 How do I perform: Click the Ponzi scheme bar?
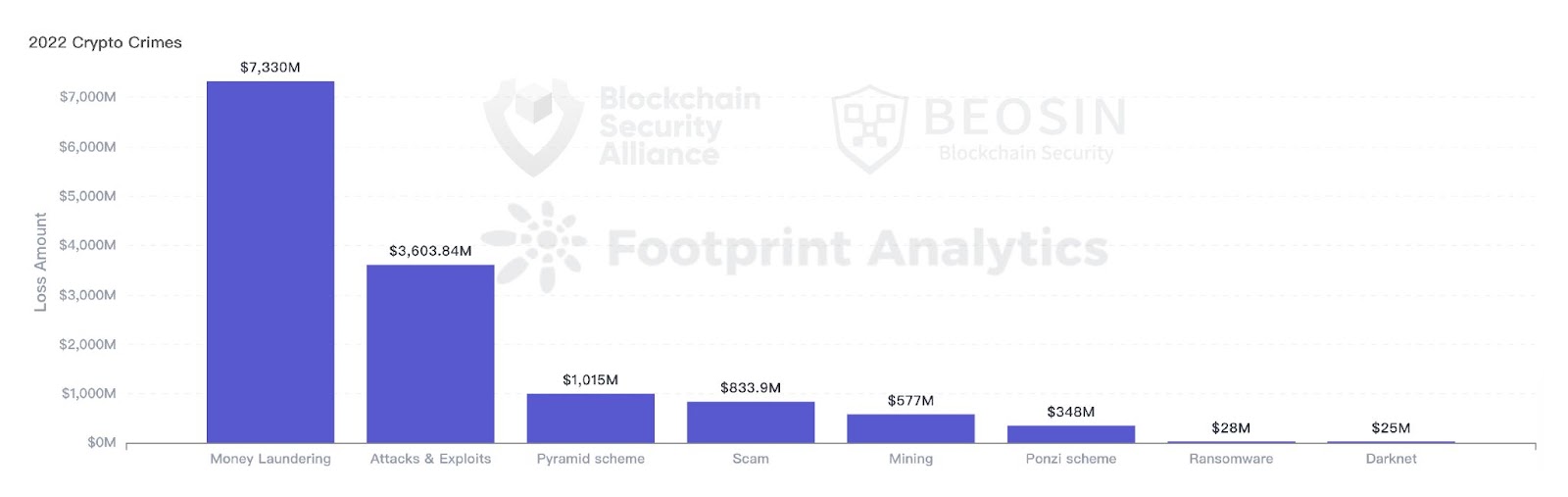[1071, 433]
